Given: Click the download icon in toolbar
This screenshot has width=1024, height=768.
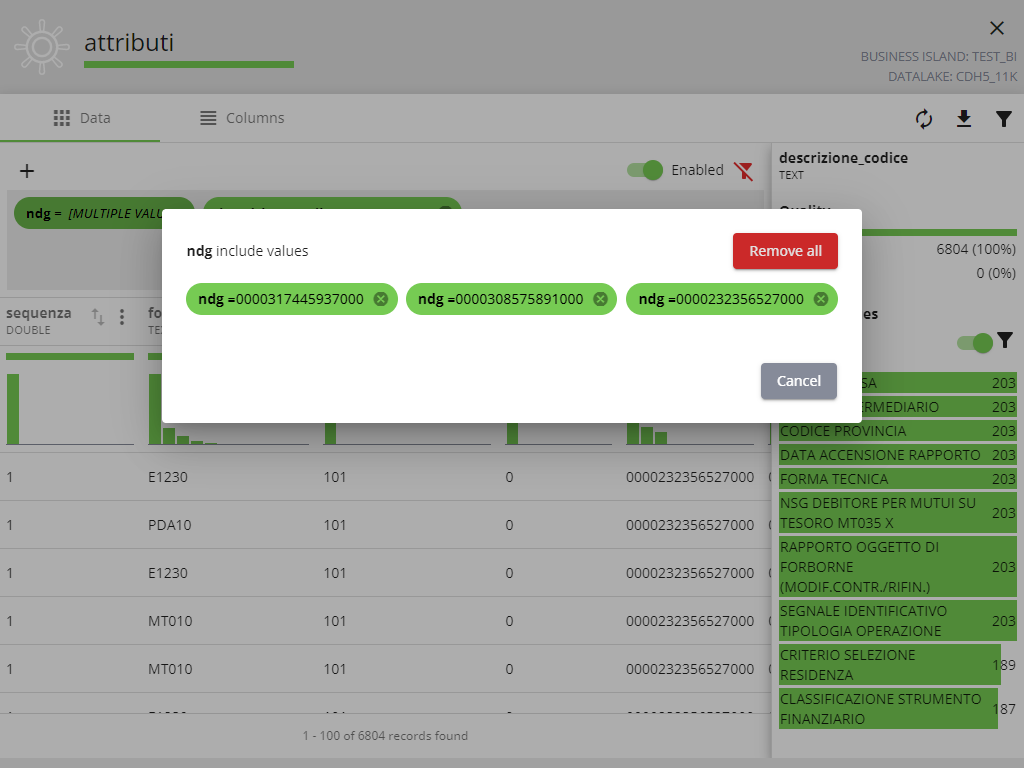Looking at the screenshot, I should (x=964, y=119).
